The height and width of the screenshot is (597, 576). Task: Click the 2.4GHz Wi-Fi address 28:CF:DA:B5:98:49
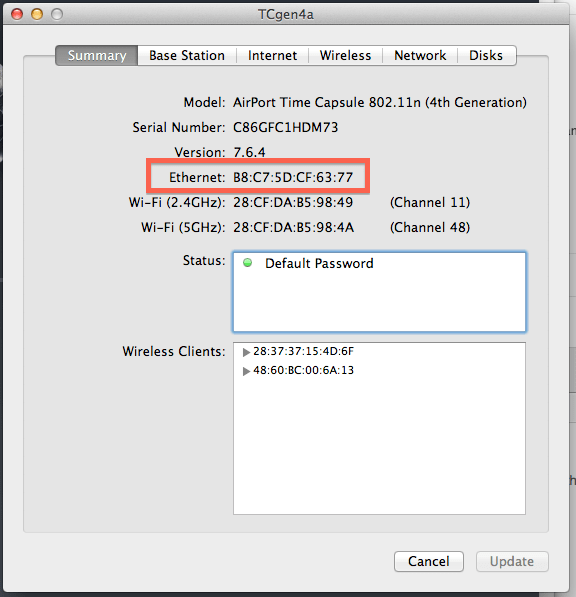pos(293,203)
